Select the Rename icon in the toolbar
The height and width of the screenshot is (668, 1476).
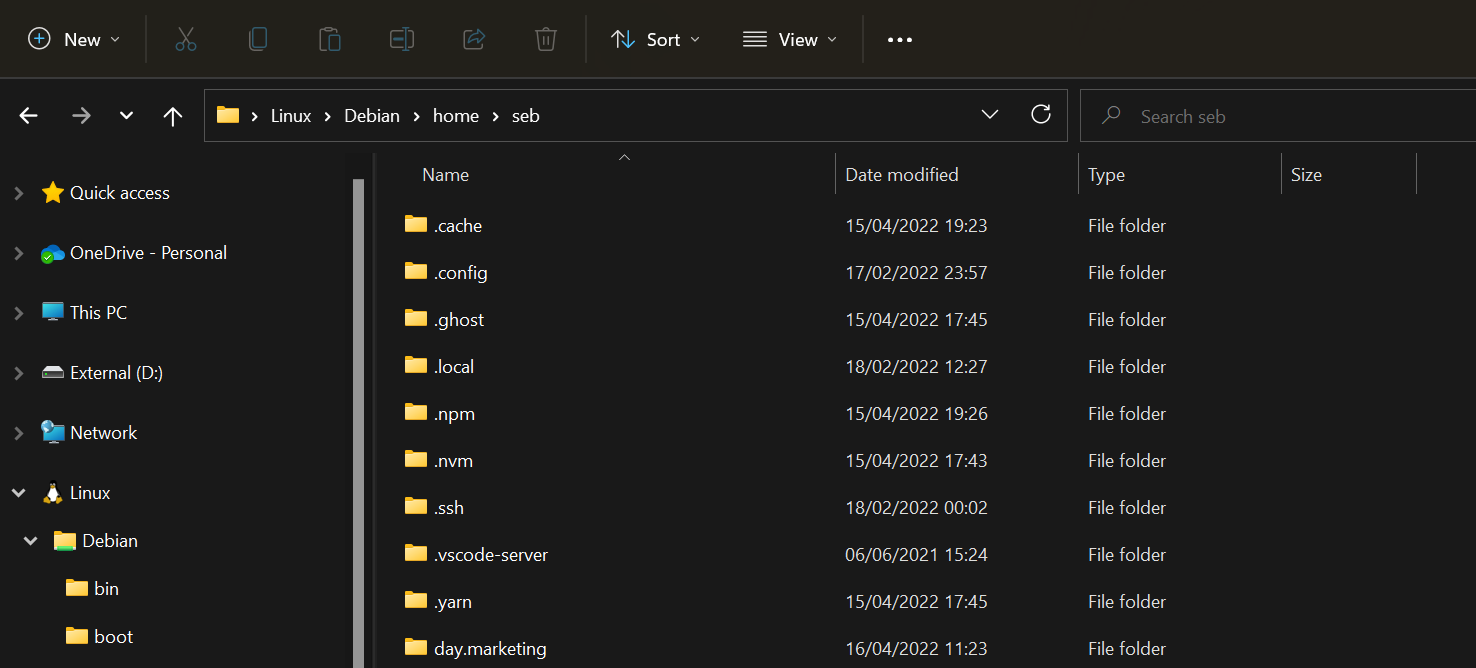(401, 39)
